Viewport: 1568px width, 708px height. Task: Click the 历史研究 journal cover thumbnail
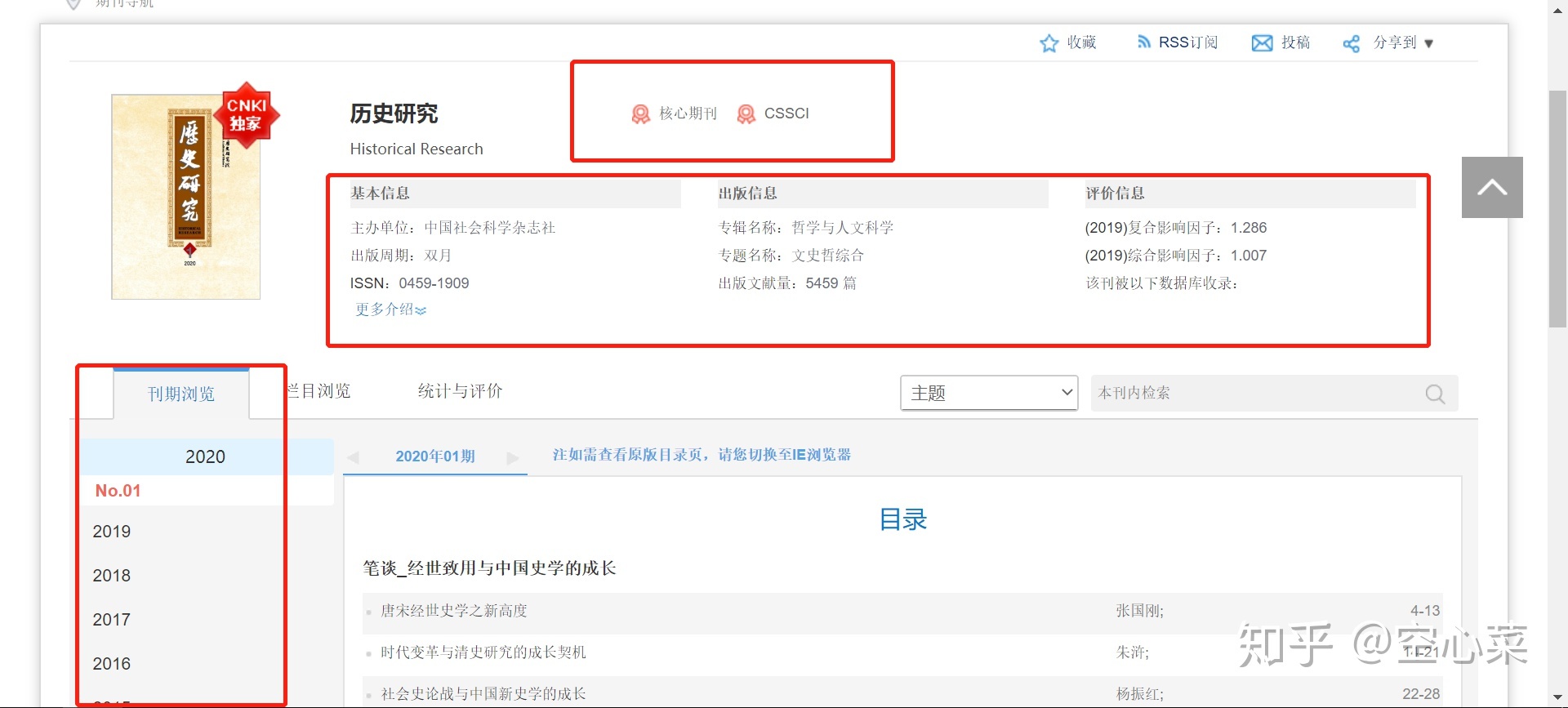(x=186, y=197)
